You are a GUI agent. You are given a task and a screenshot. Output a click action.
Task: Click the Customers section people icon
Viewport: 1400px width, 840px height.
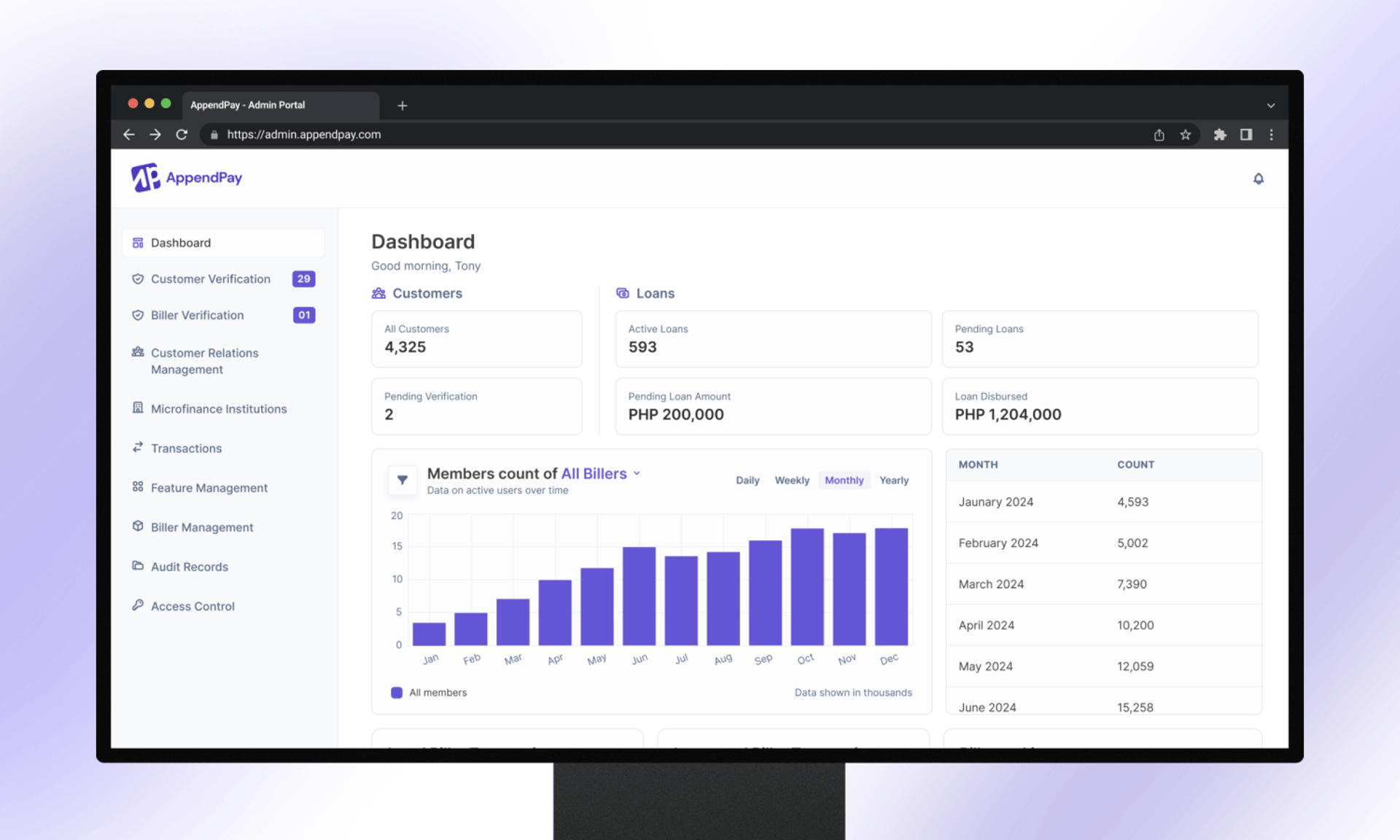point(378,293)
